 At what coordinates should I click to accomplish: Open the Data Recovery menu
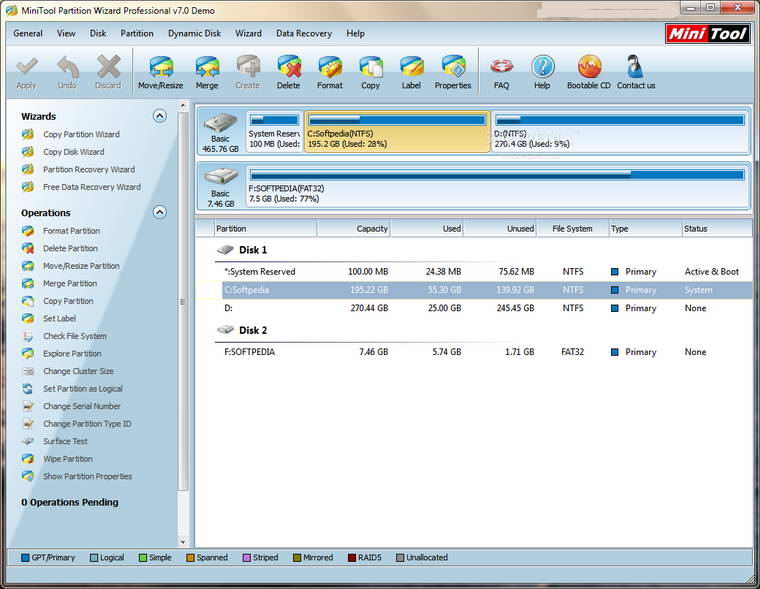click(304, 33)
